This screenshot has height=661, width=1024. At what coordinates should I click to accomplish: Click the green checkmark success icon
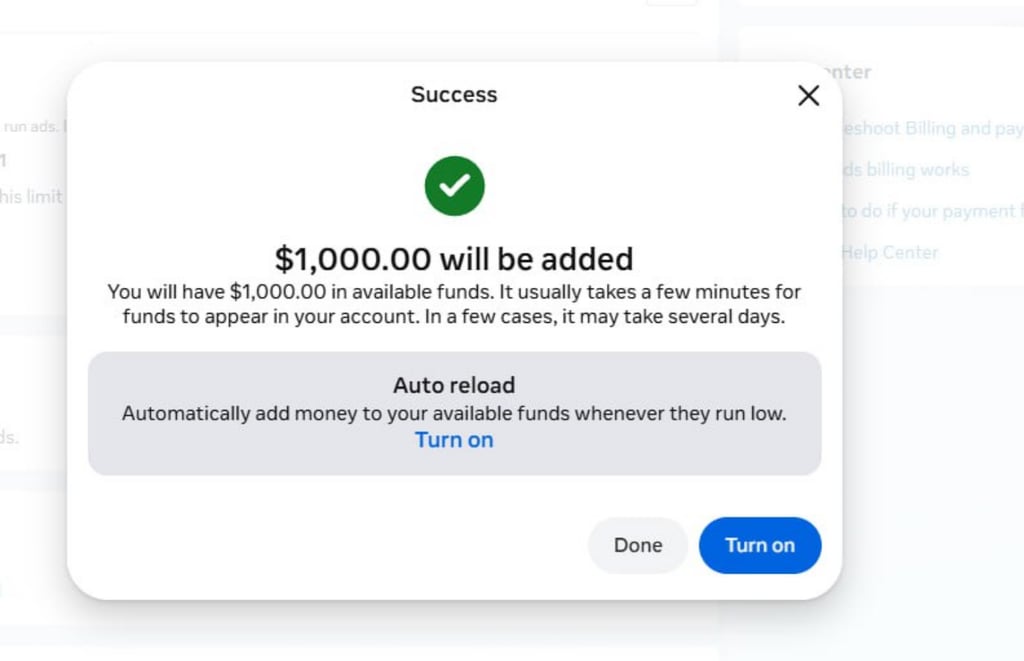pos(454,186)
